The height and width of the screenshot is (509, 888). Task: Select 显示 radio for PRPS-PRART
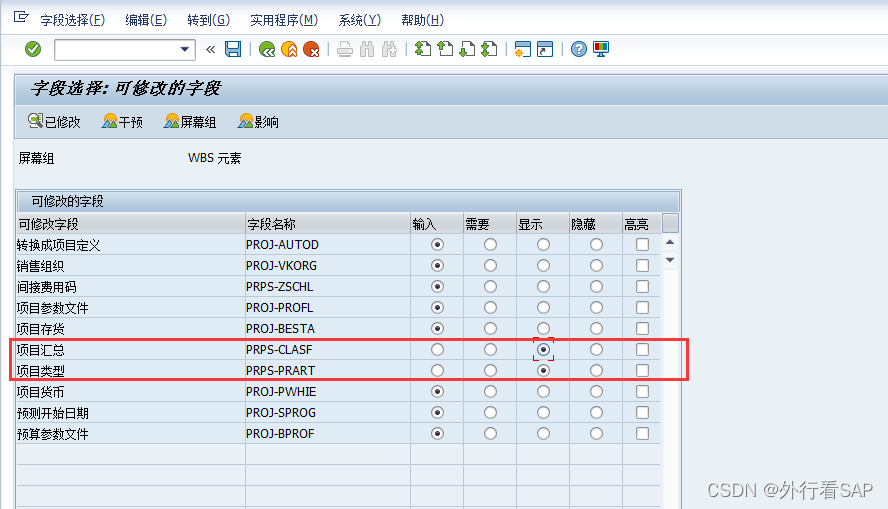pyautogui.click(x=543, y=370)
